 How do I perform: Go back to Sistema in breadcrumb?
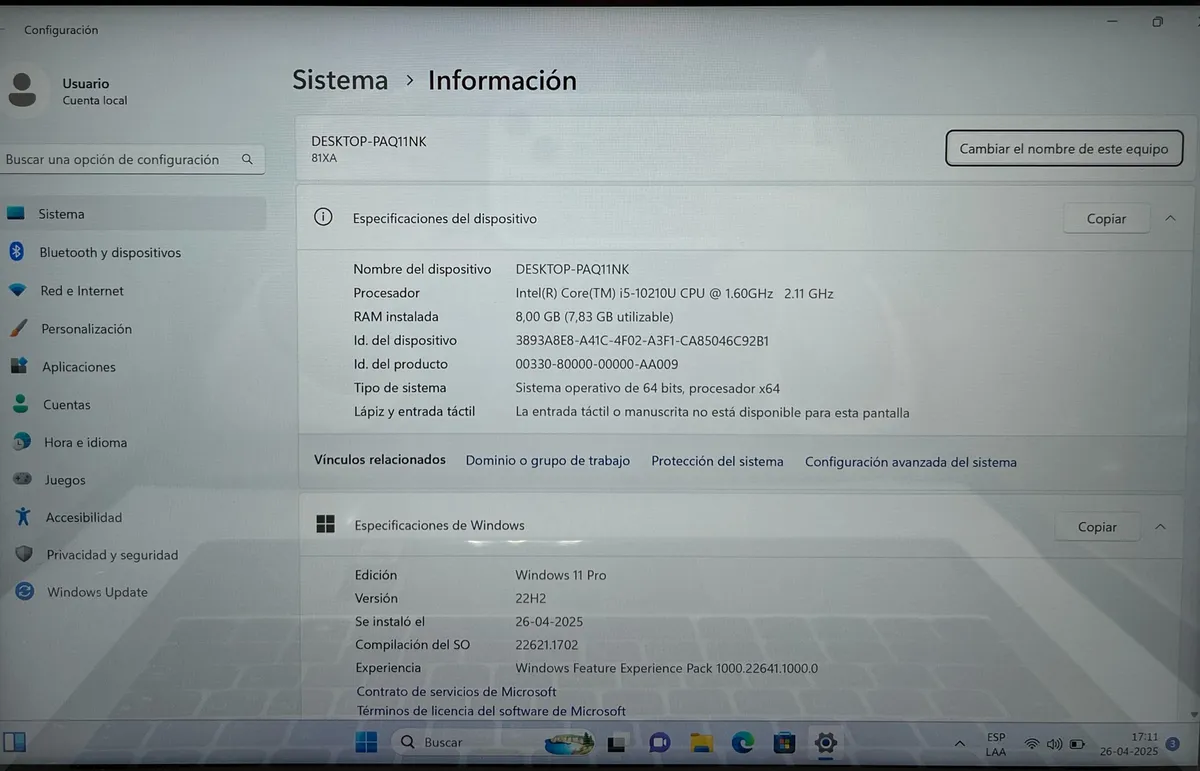[x=340, y=80]
